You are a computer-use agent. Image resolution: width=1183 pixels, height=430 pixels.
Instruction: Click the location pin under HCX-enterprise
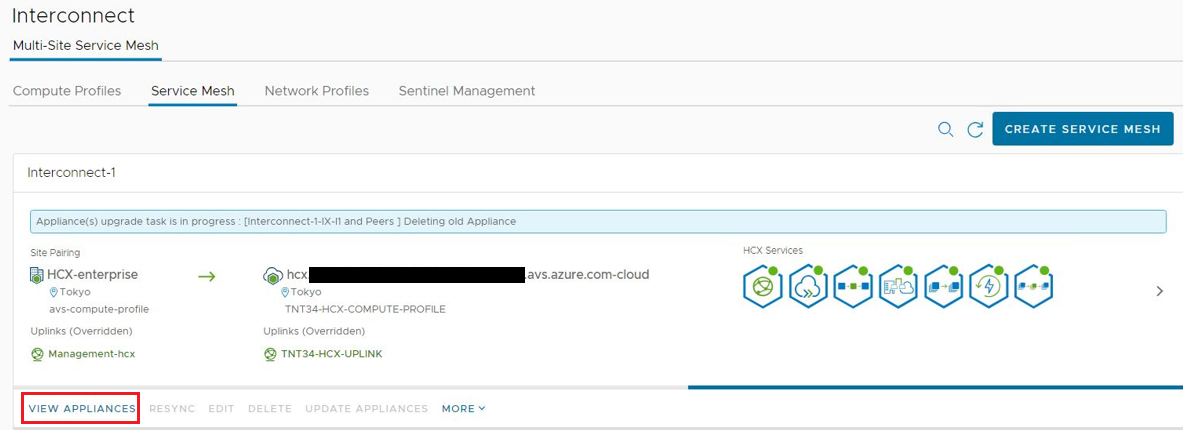coord(54,293)
